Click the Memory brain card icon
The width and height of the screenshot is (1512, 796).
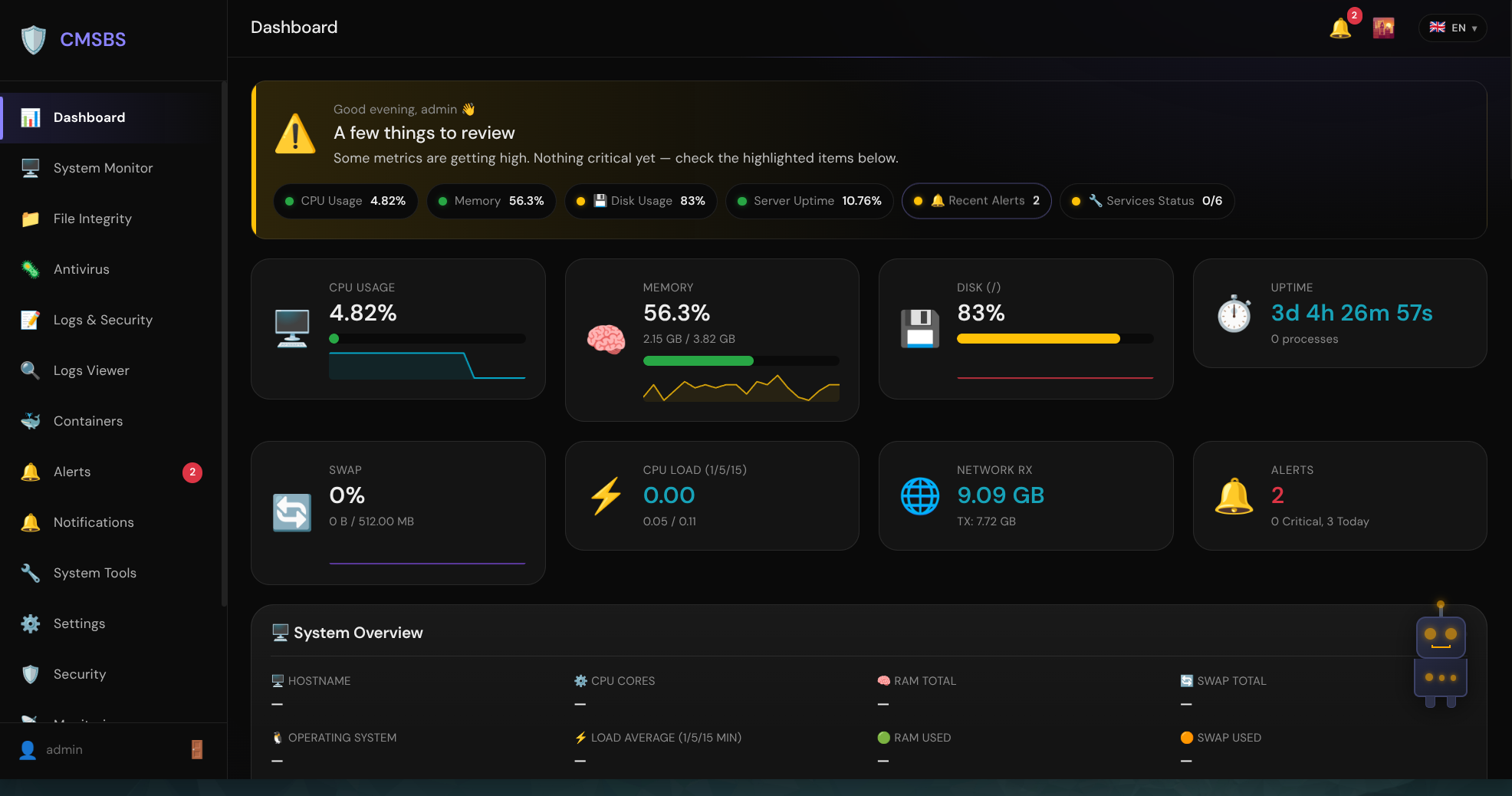tap(606, 339)
